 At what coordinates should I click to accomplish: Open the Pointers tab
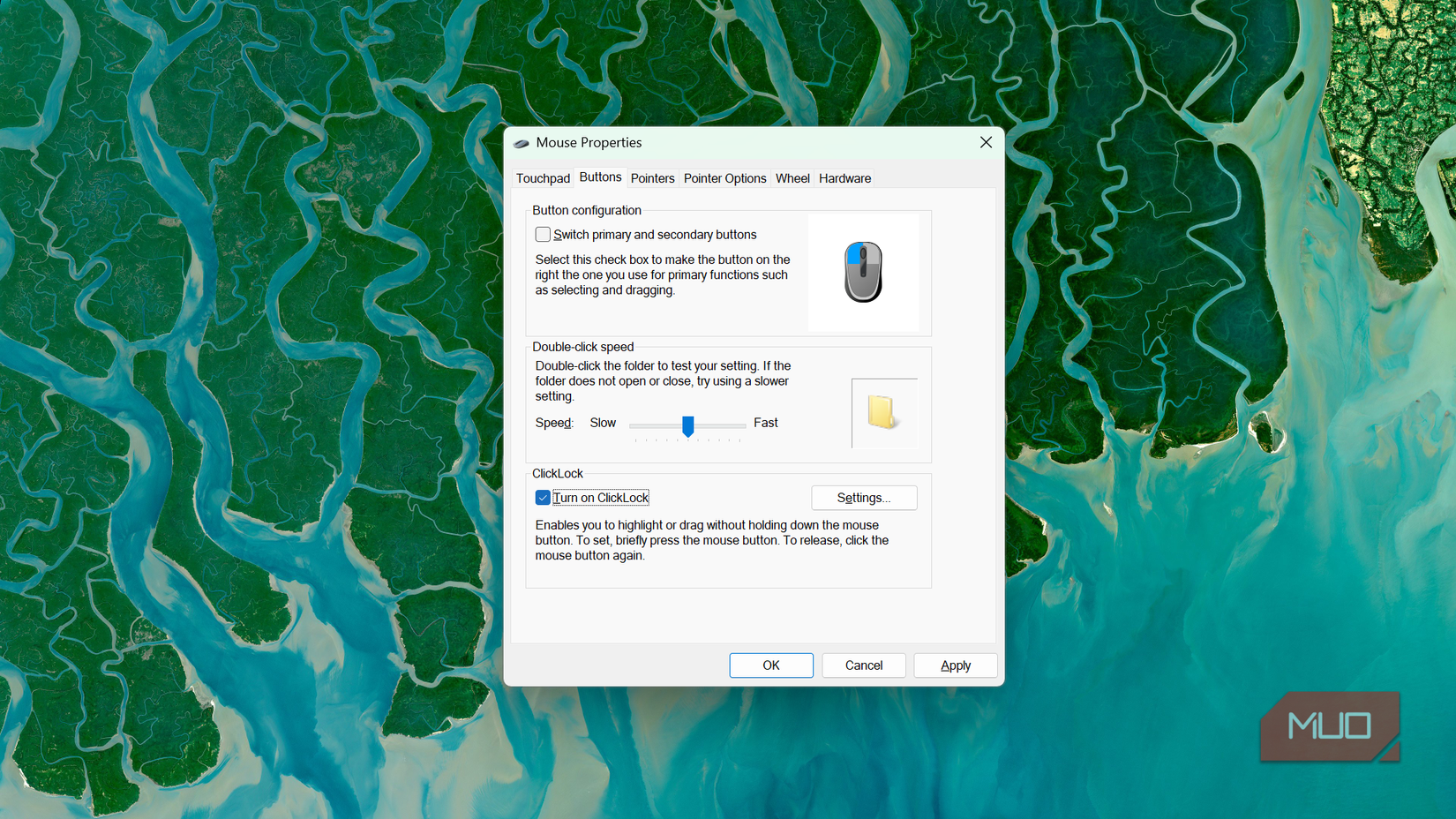coord(652,178)
